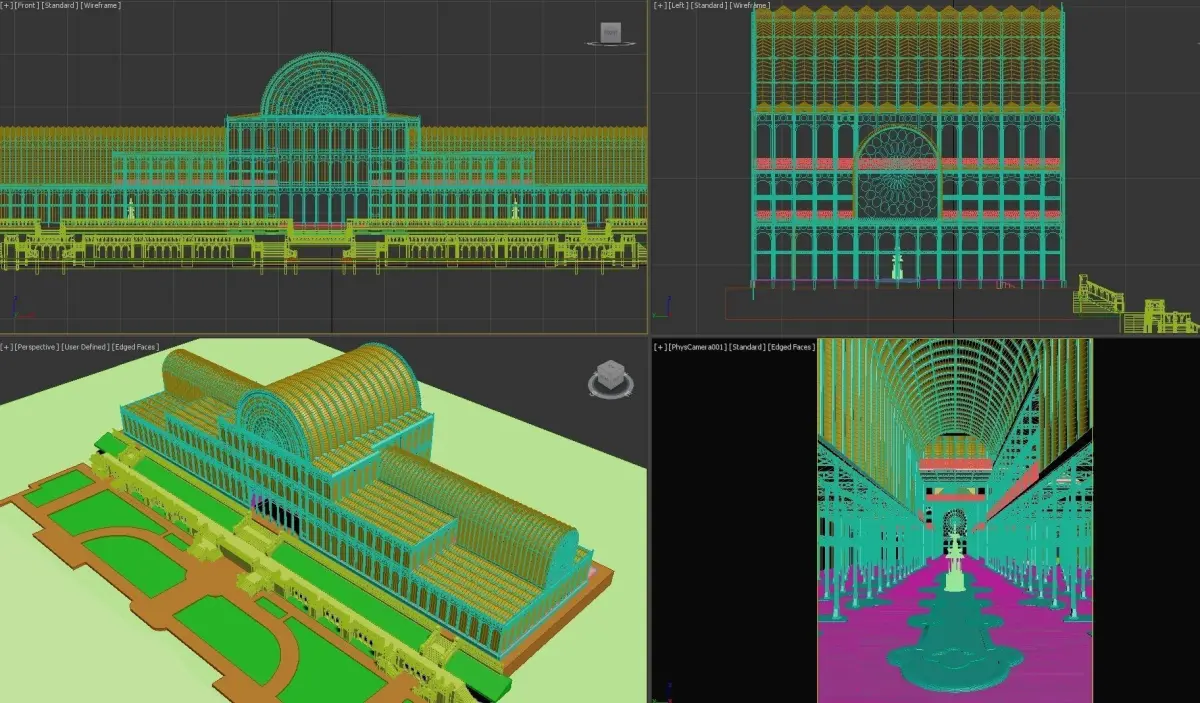Open the Front view label menu
Screen dimensions: 1200x703
(26, 5)
